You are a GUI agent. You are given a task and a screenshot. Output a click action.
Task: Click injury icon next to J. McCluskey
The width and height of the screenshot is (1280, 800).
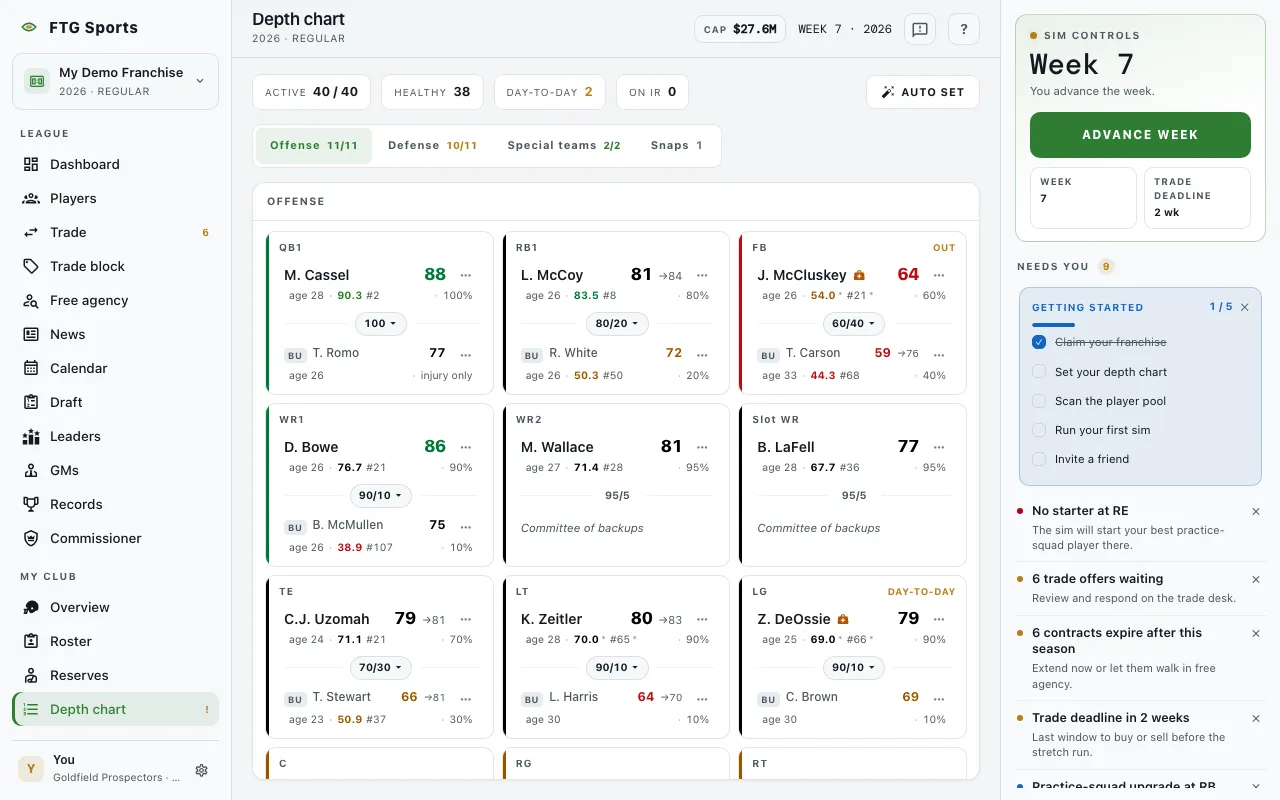pyautogui.click(x=858, y=275)
